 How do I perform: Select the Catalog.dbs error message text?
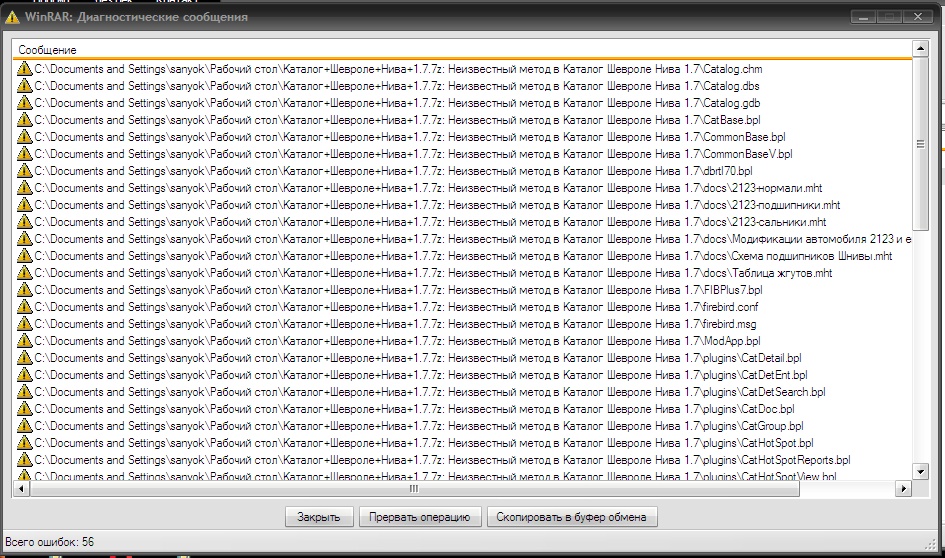(x=397, y=86)
